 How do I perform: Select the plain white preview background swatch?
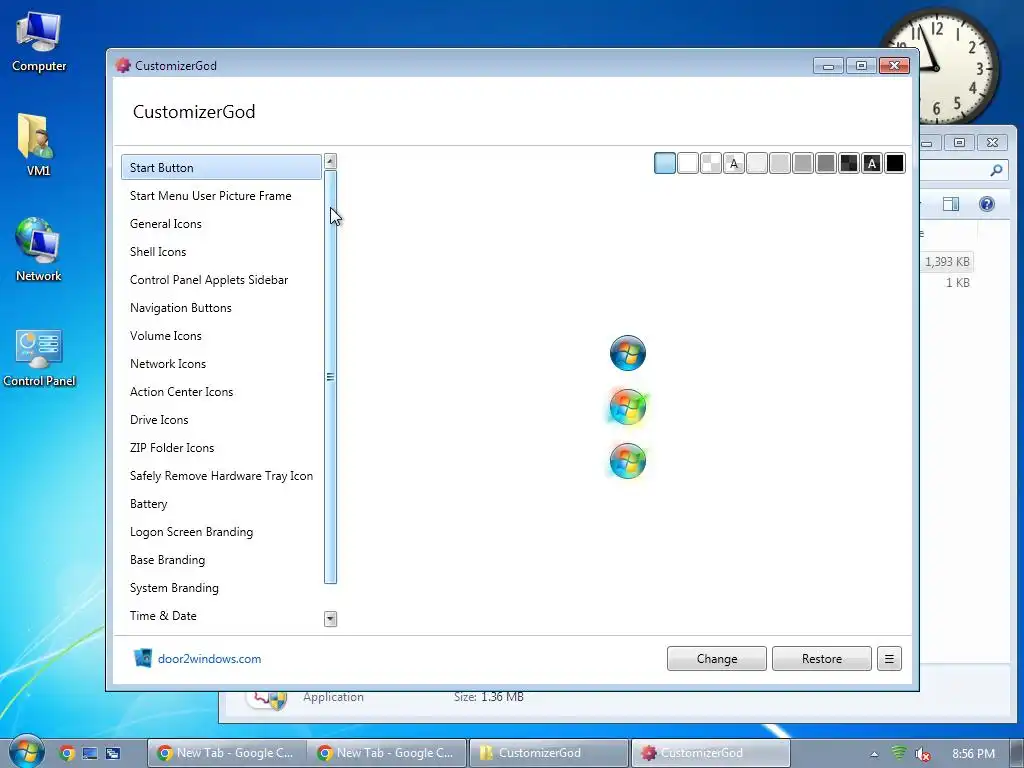coord(688,163)
